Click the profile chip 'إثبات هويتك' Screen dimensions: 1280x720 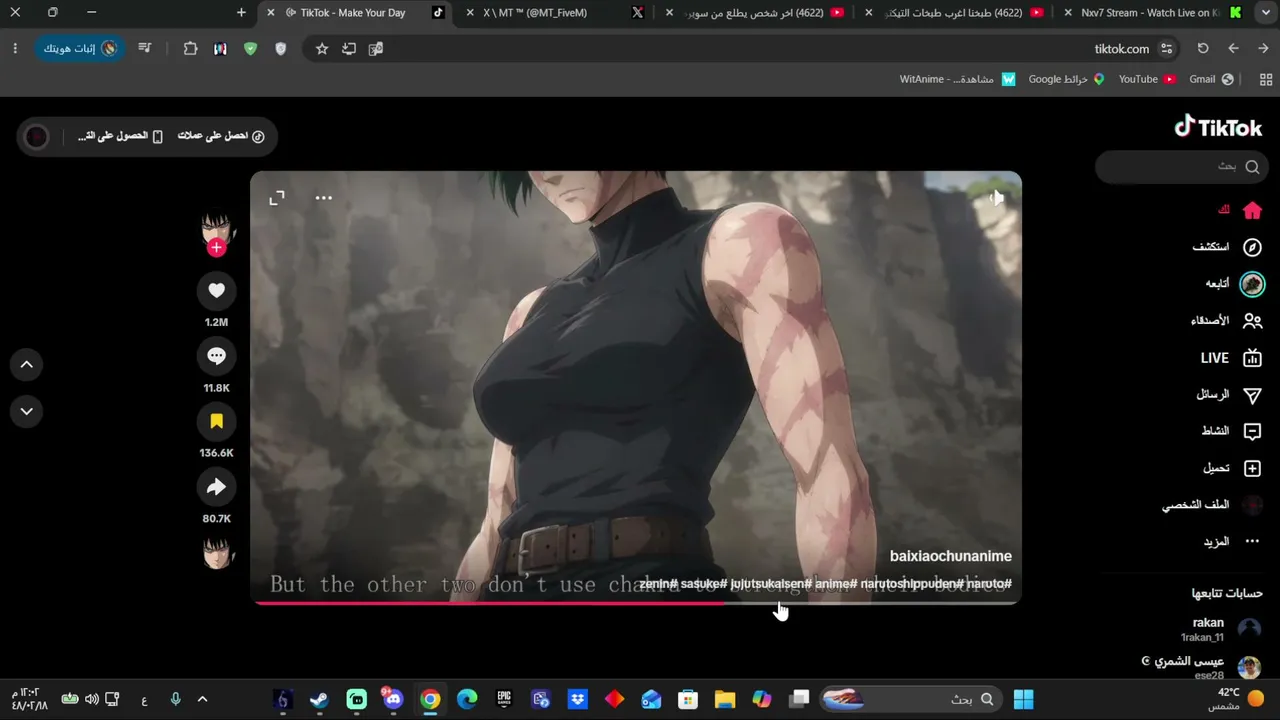[x=79, y=48]
